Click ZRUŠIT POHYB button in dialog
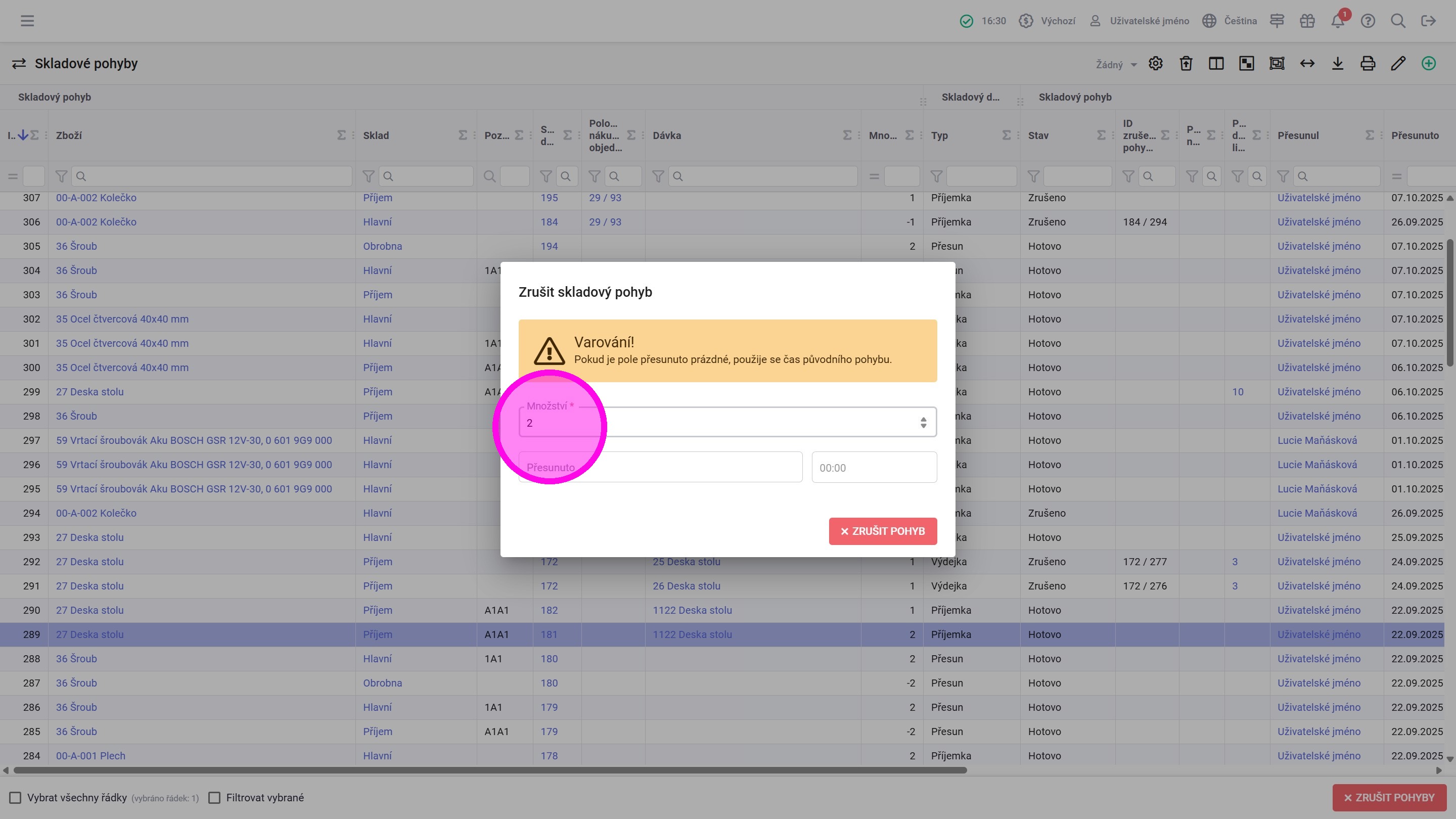The image size is (1456, 819). pos(882,531)
